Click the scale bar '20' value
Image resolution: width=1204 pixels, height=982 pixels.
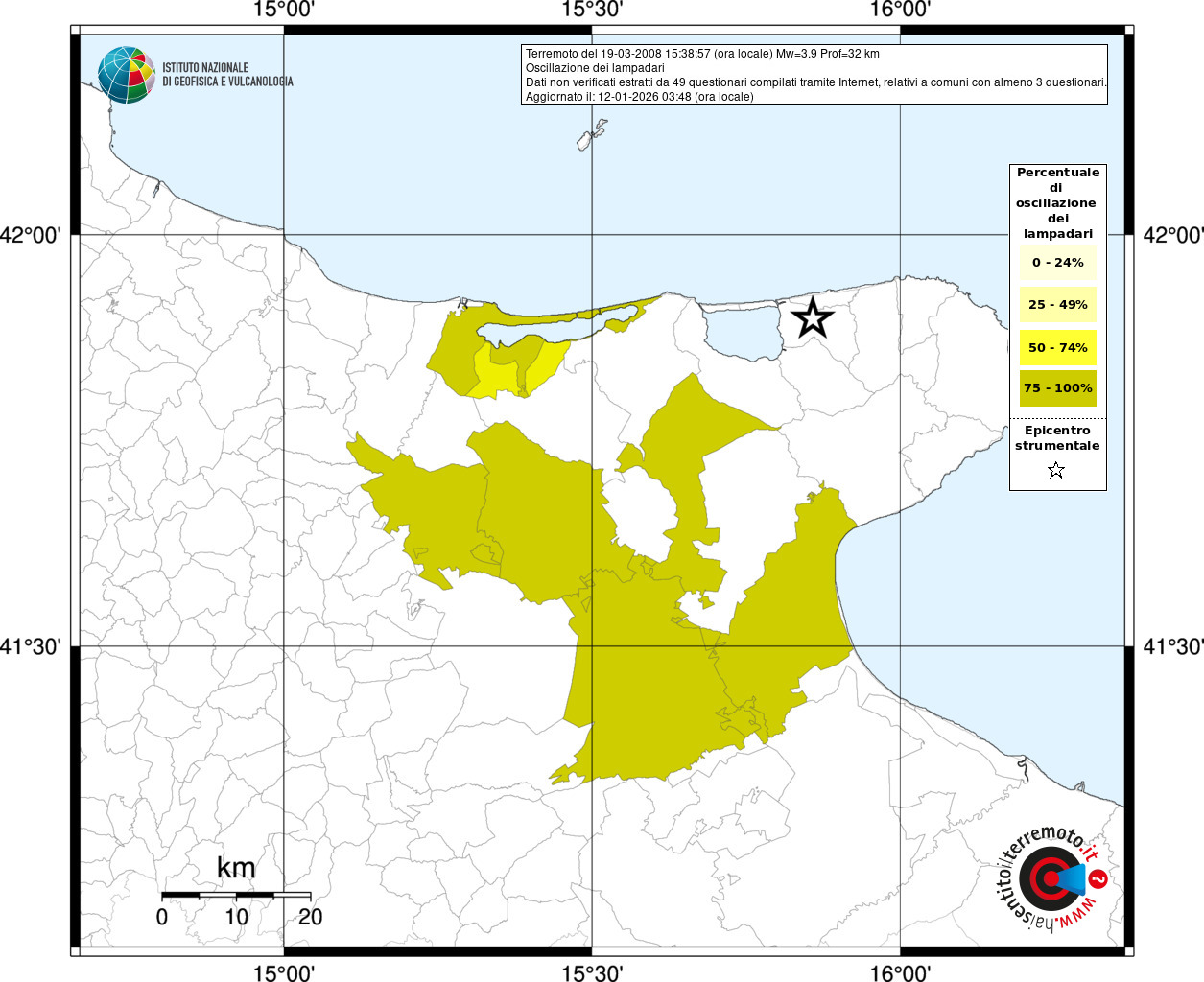point(310,917)
